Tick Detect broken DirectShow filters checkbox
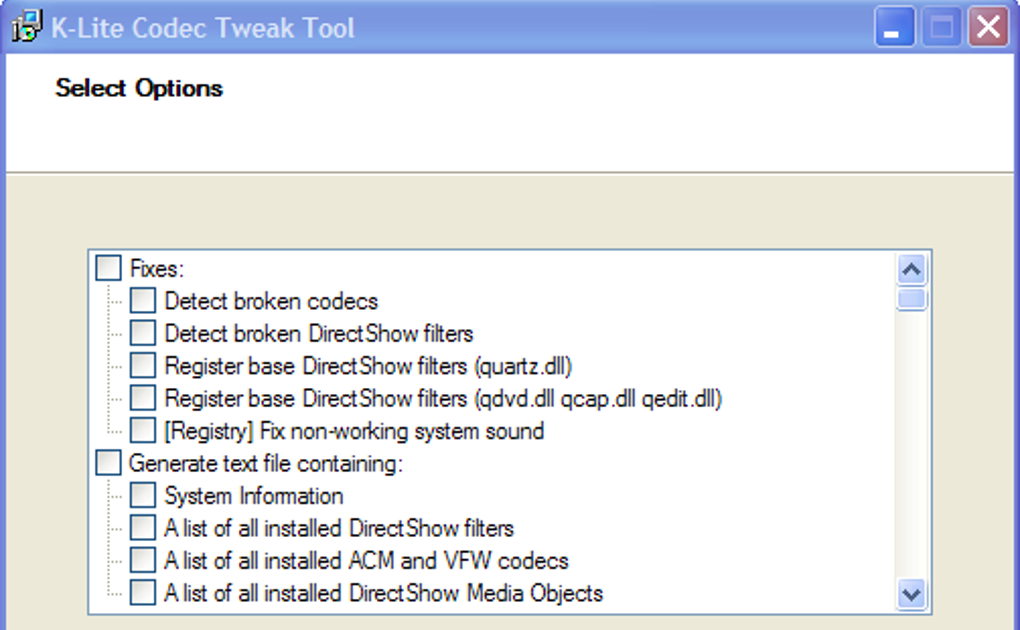 point(143,332)
